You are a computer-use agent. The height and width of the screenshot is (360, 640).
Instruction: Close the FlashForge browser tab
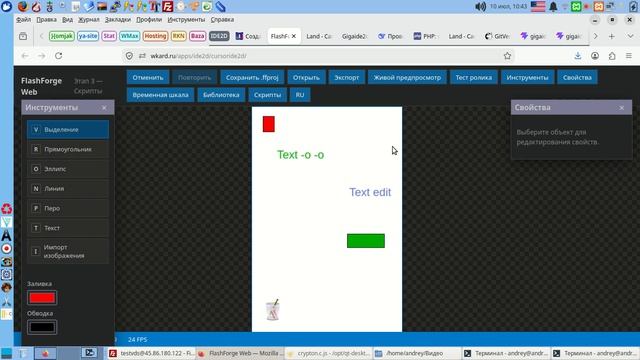(293, 36)
